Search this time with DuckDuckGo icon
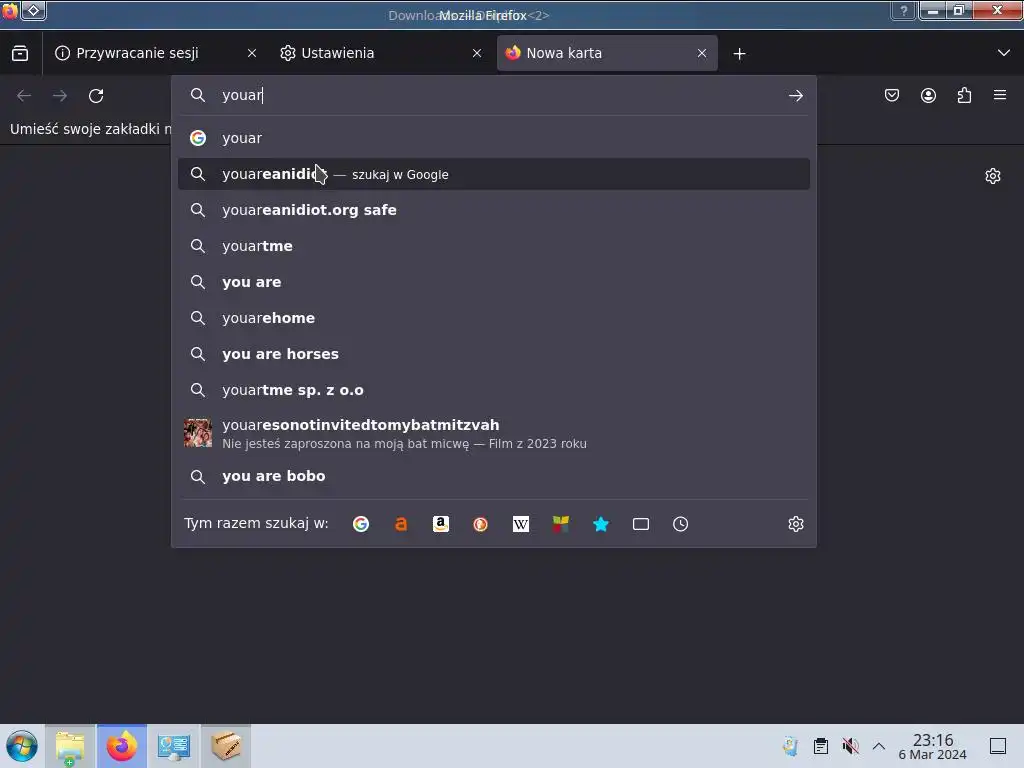1024x768 pixels. pos(481,524)
